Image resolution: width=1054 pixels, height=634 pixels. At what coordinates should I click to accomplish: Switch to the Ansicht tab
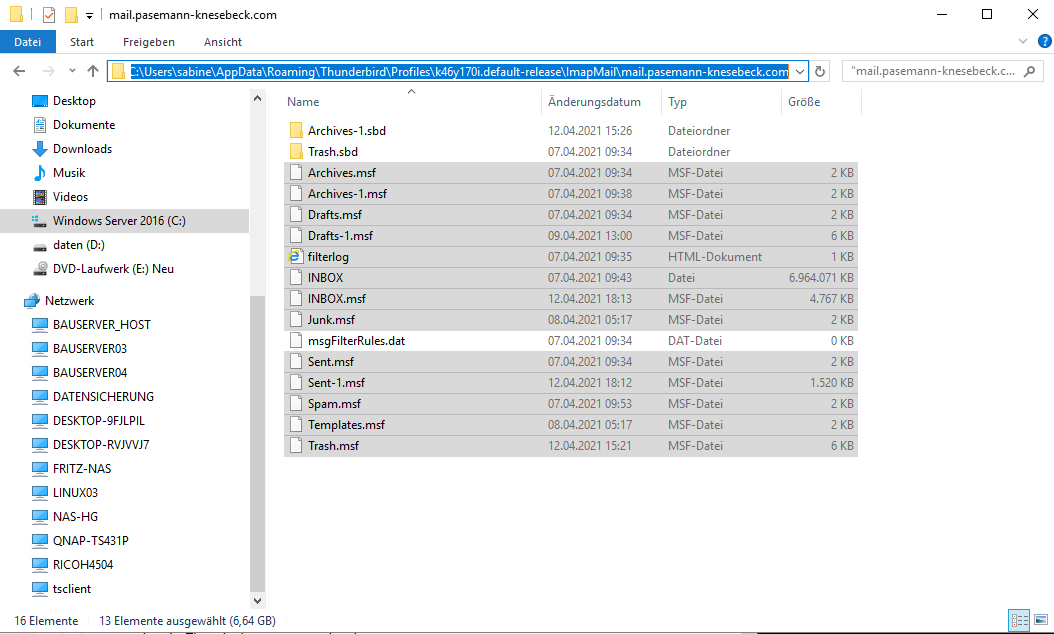(x=222, y=42)
